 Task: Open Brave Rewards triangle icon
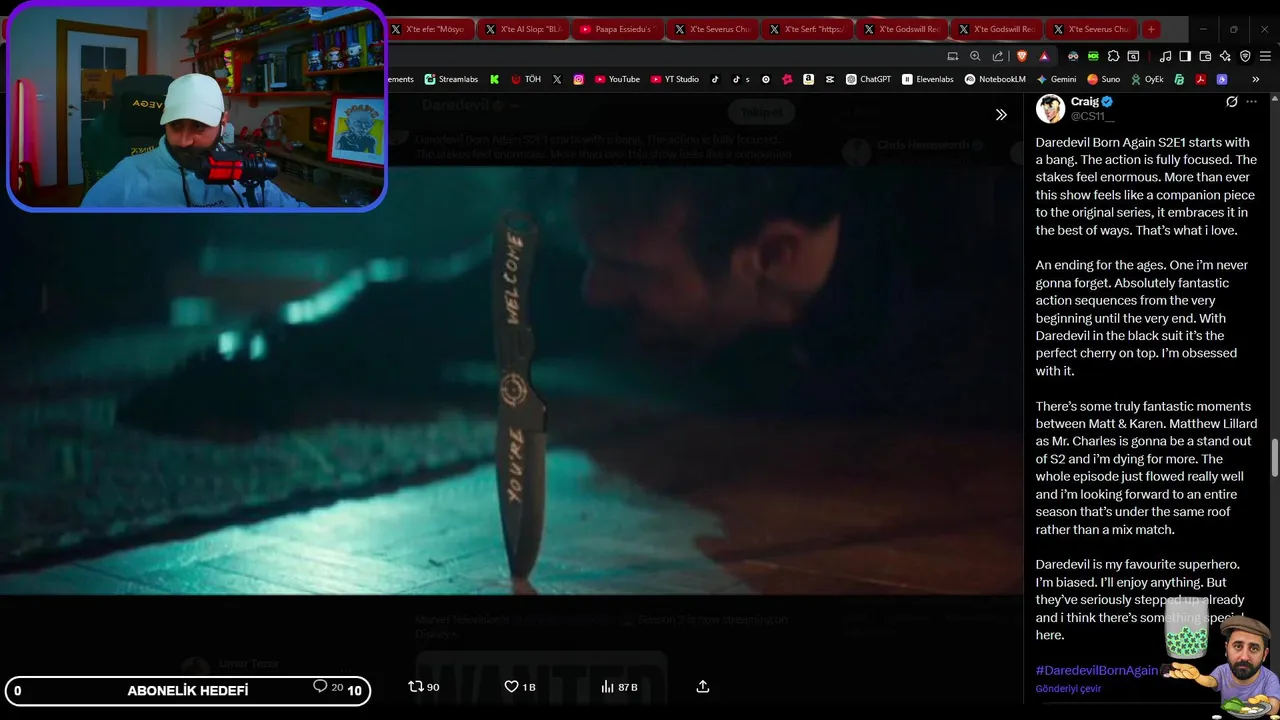click(x=1044, y=56)
